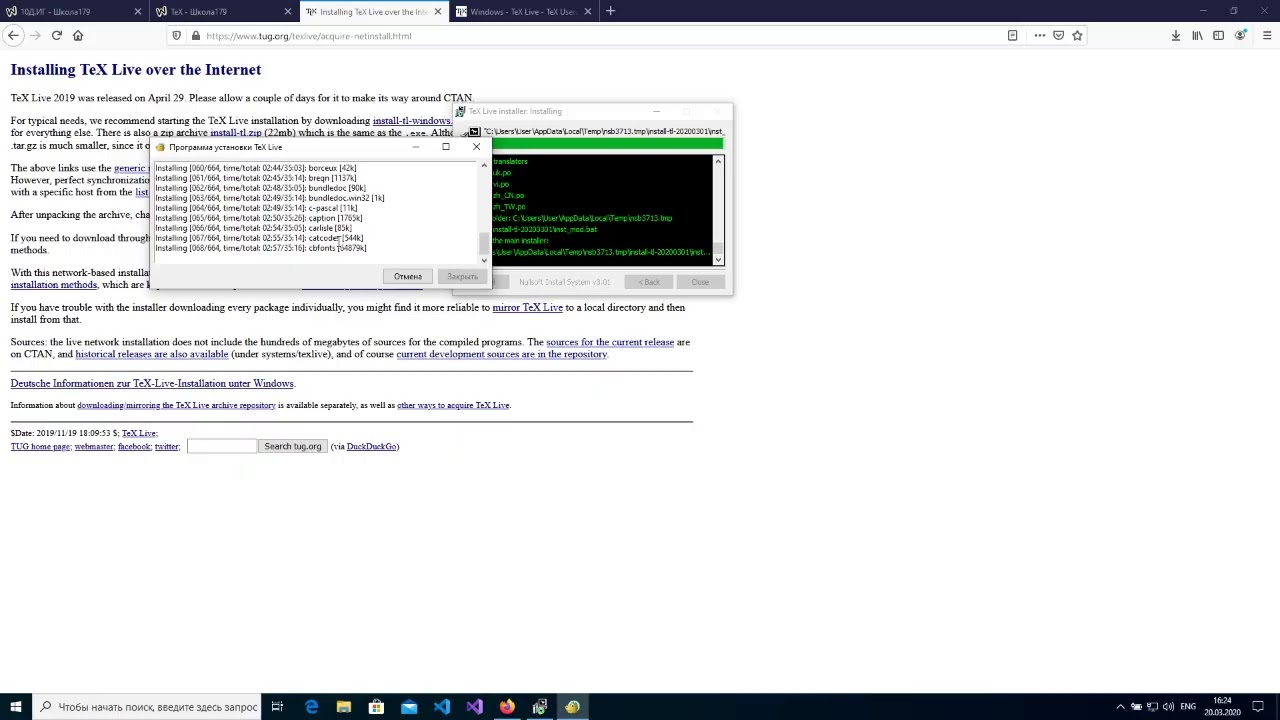Close the 'TeX - Школа179' tab
Viewport: 1280px width, 720px height.
(x=287, y=12)
